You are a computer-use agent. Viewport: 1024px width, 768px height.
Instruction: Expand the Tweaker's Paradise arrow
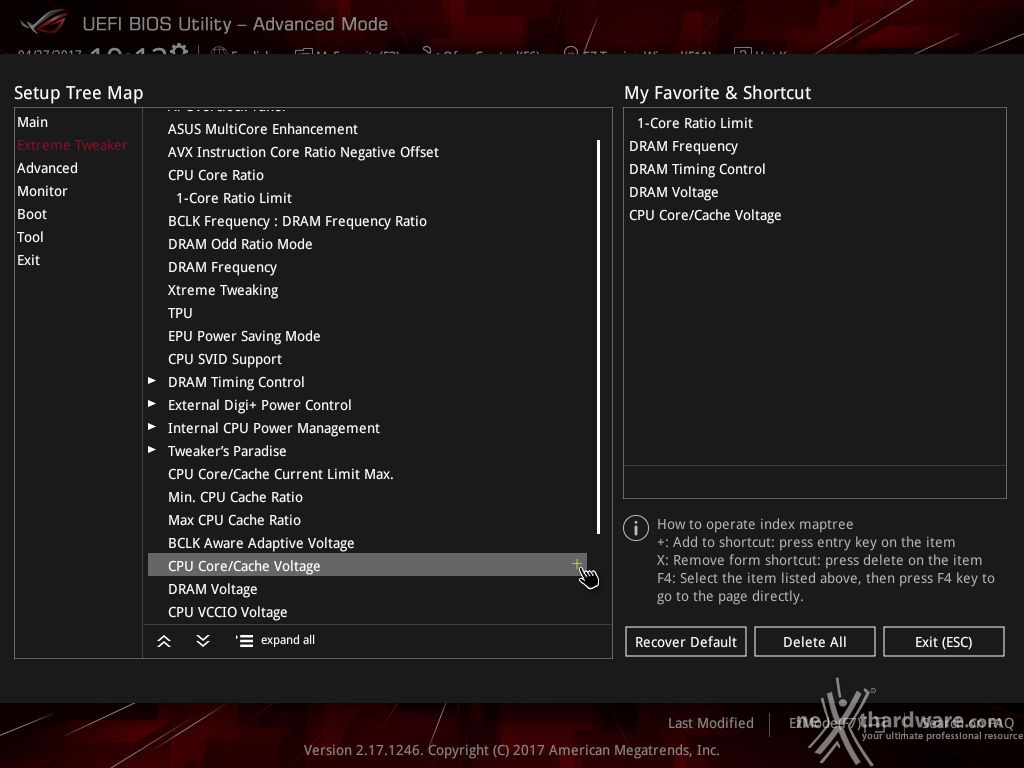point(152,449)
